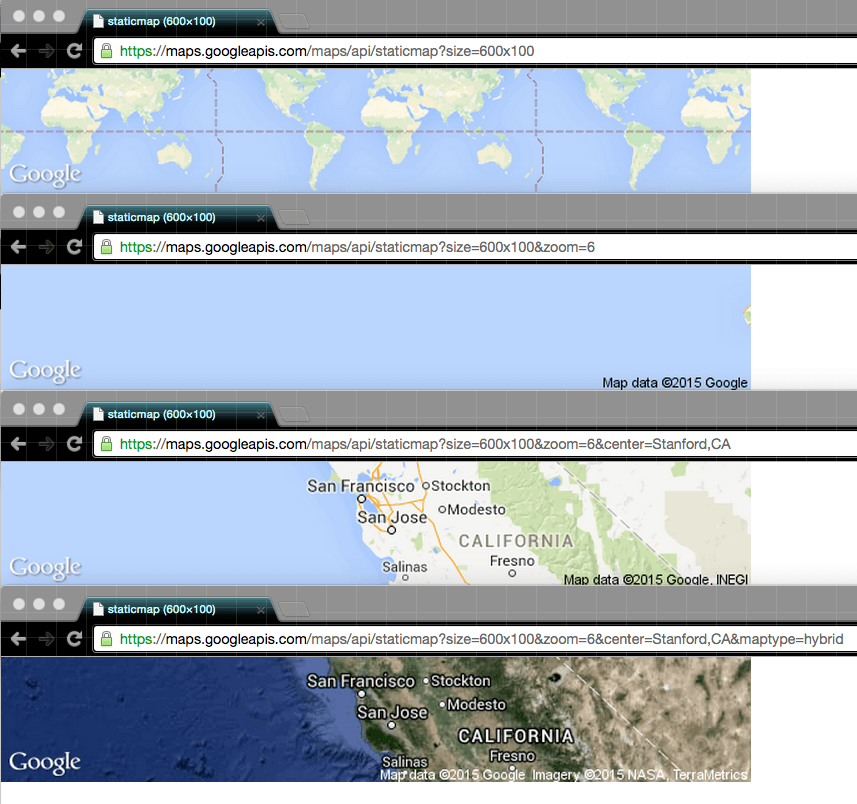Click the back arrow in the zoom=6-only browser window
The width and height of the screenshot is (857, 804).
click(x=18, y=247)
